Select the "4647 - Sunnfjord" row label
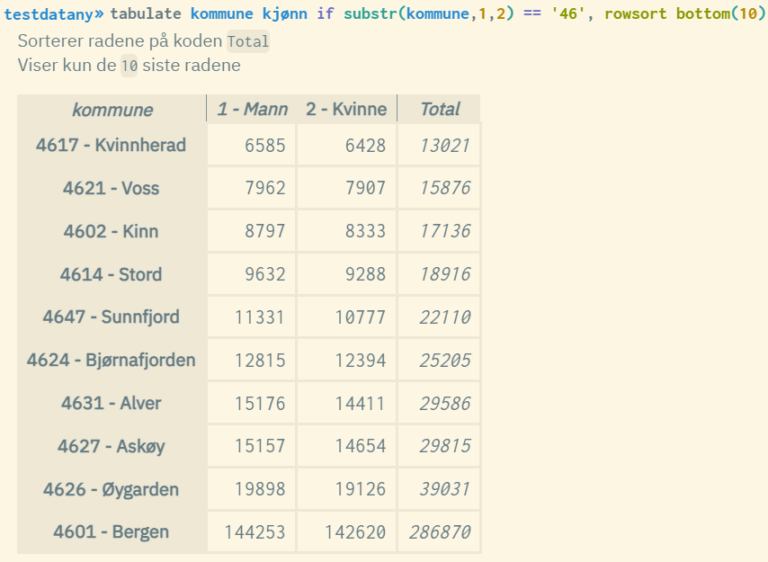The width and height of the screenshot is (768, 562). point(111,317)
